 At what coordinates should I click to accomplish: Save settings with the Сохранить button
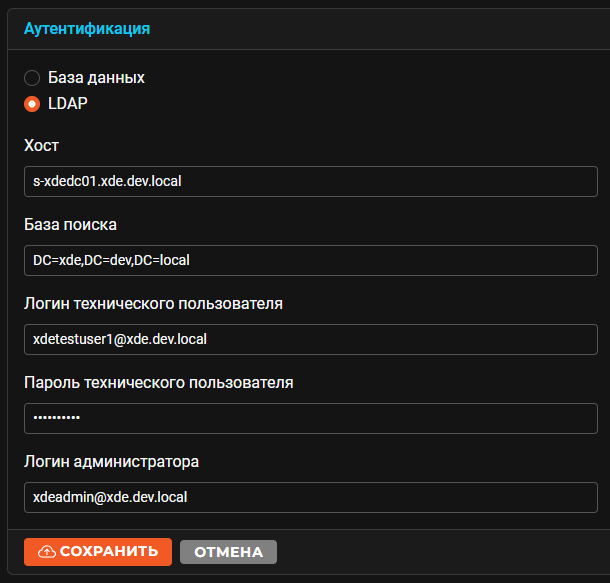tap(98, 551)
